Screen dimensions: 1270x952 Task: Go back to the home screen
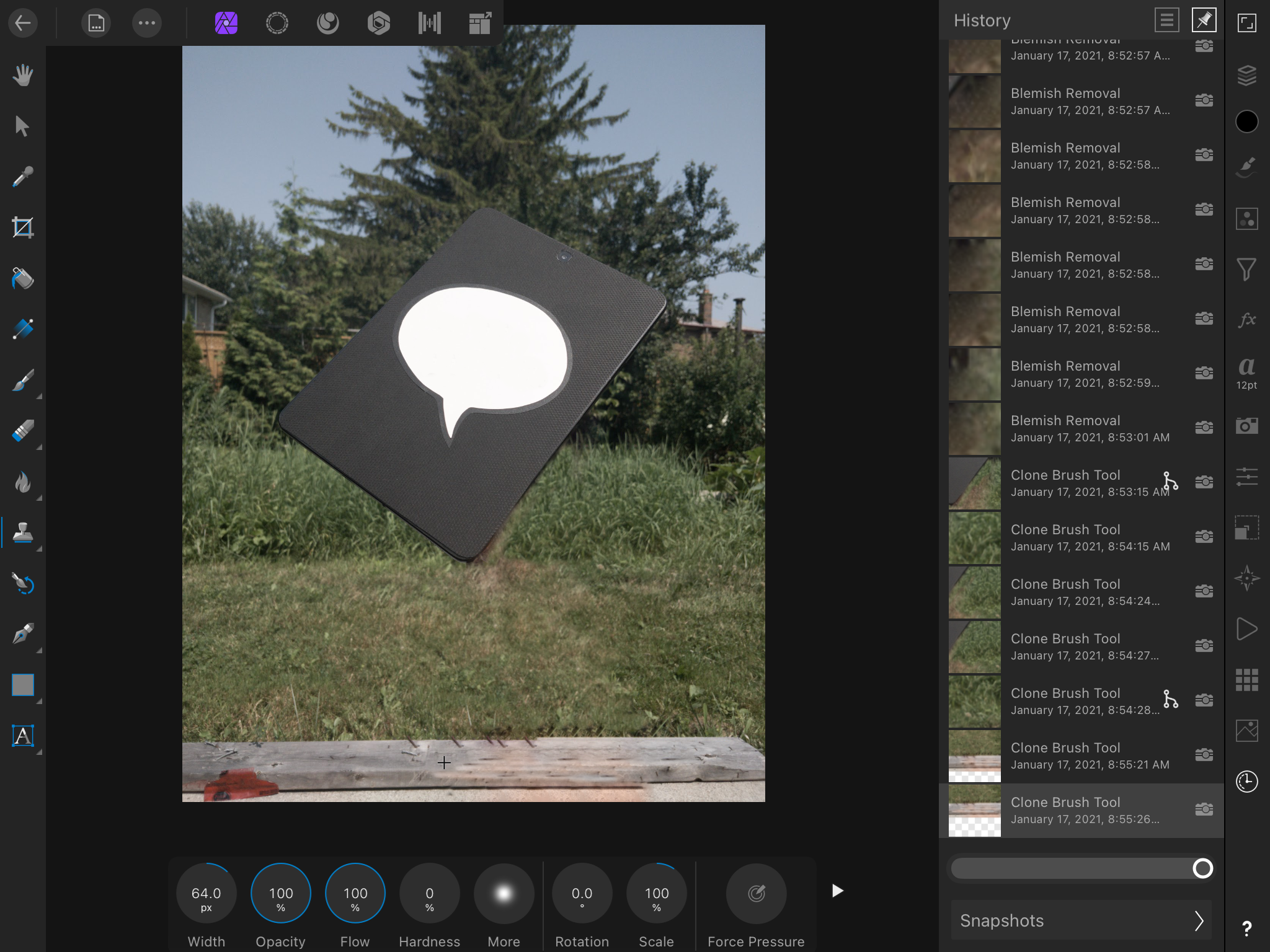coord(23,24)
